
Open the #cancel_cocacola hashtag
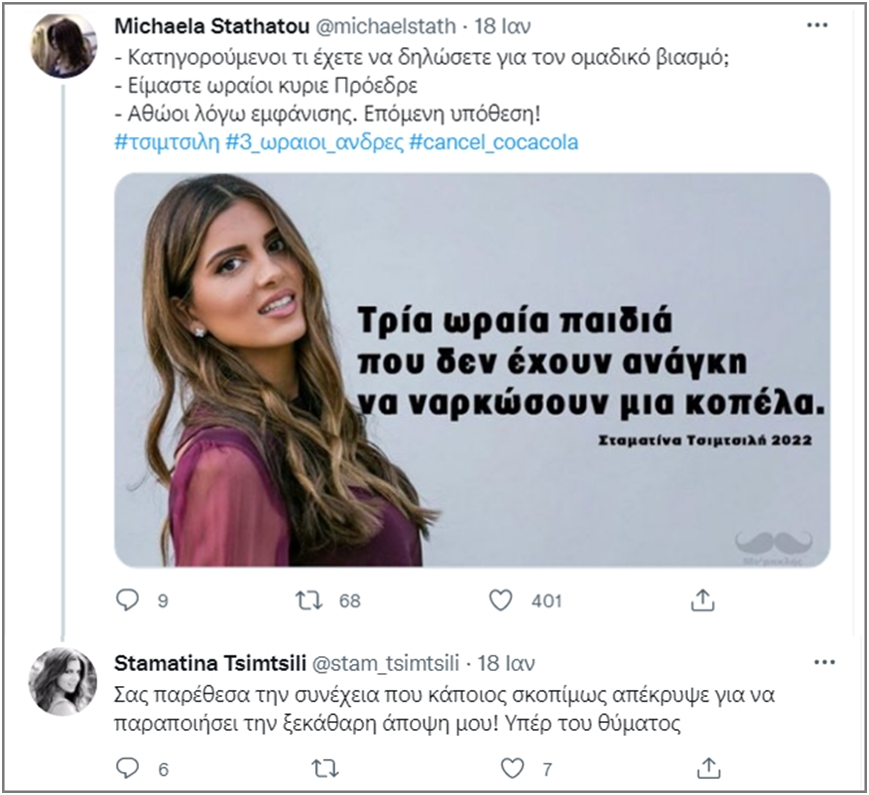coord(494,143)
